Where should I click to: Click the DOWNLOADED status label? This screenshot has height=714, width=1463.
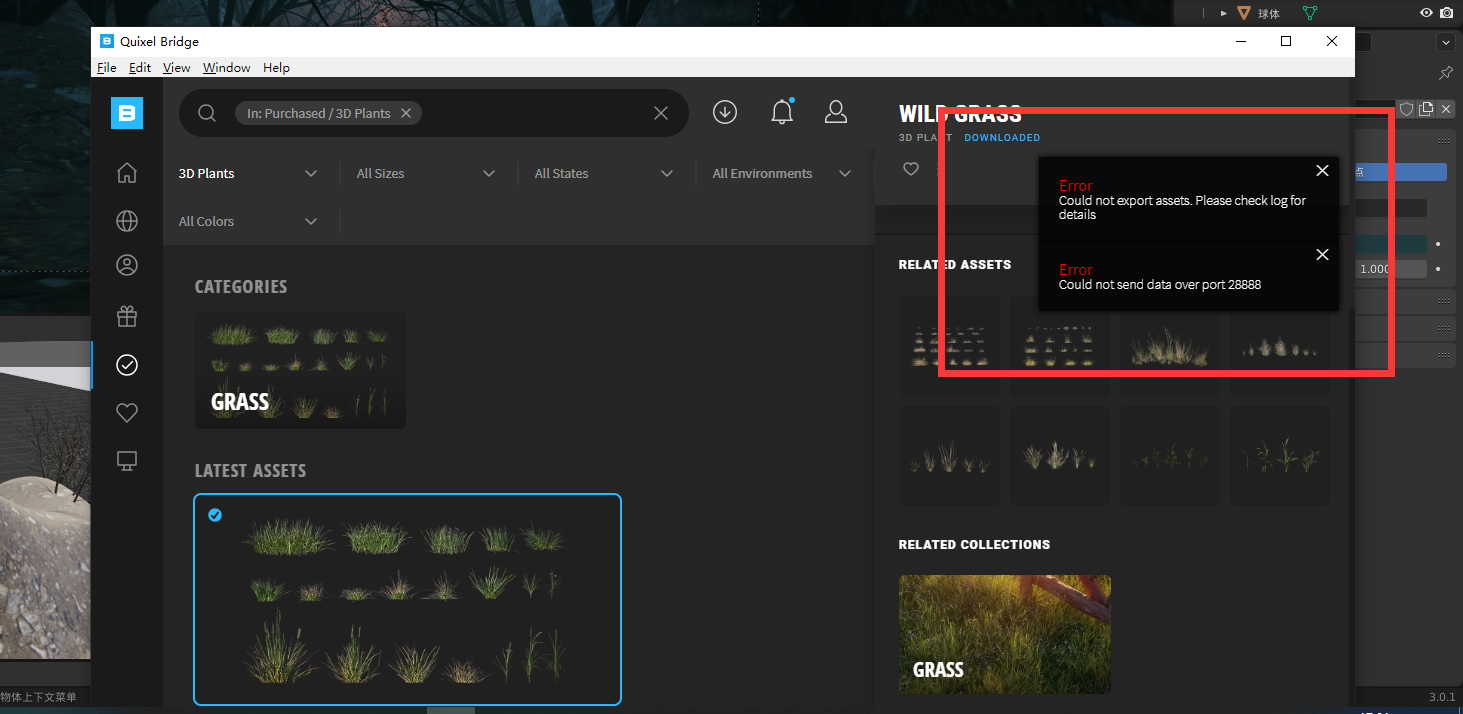tap(1002, 137)
